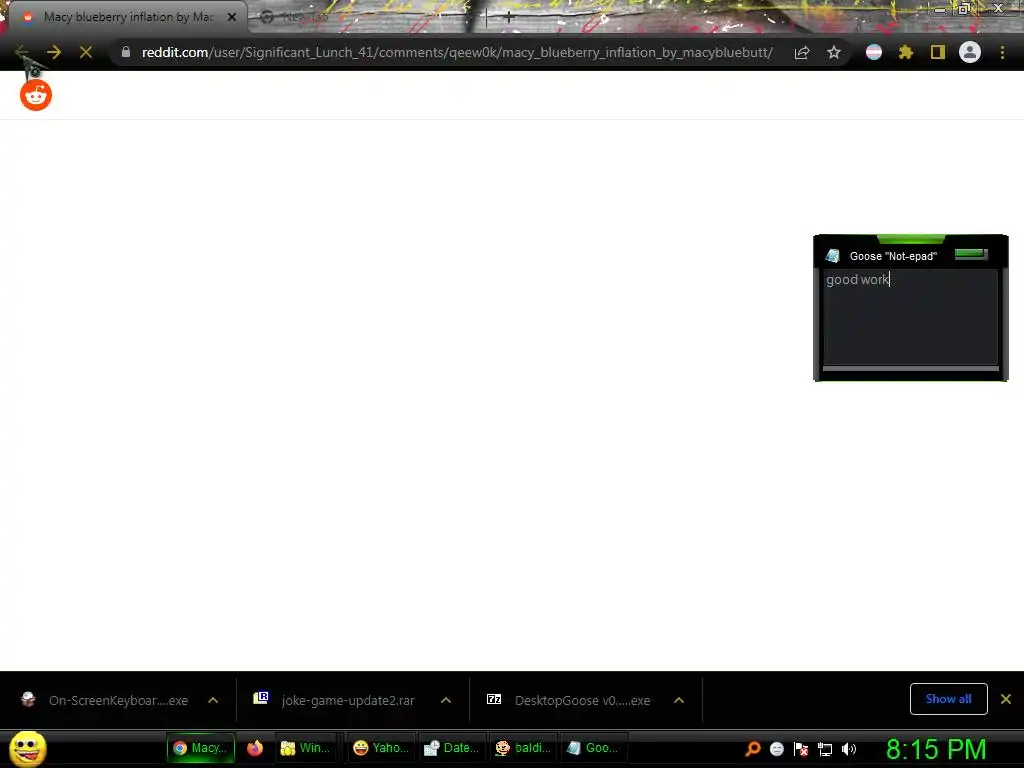Screen dimensions: 1024x768
Task: Click the 8:15 PM clock
Action: click(936, 749)
